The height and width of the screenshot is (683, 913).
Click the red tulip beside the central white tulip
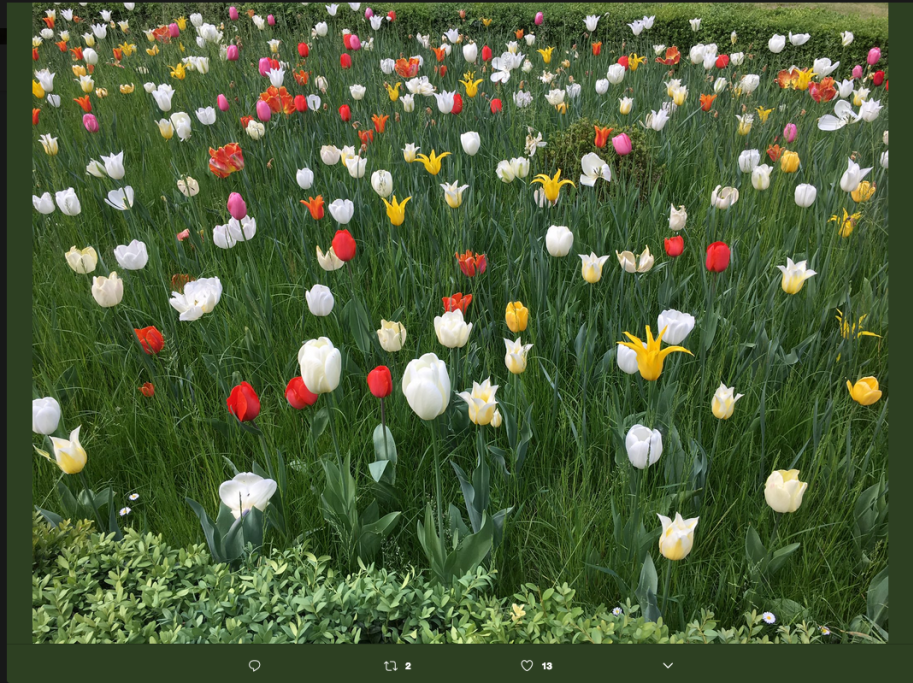coord(379,381)
